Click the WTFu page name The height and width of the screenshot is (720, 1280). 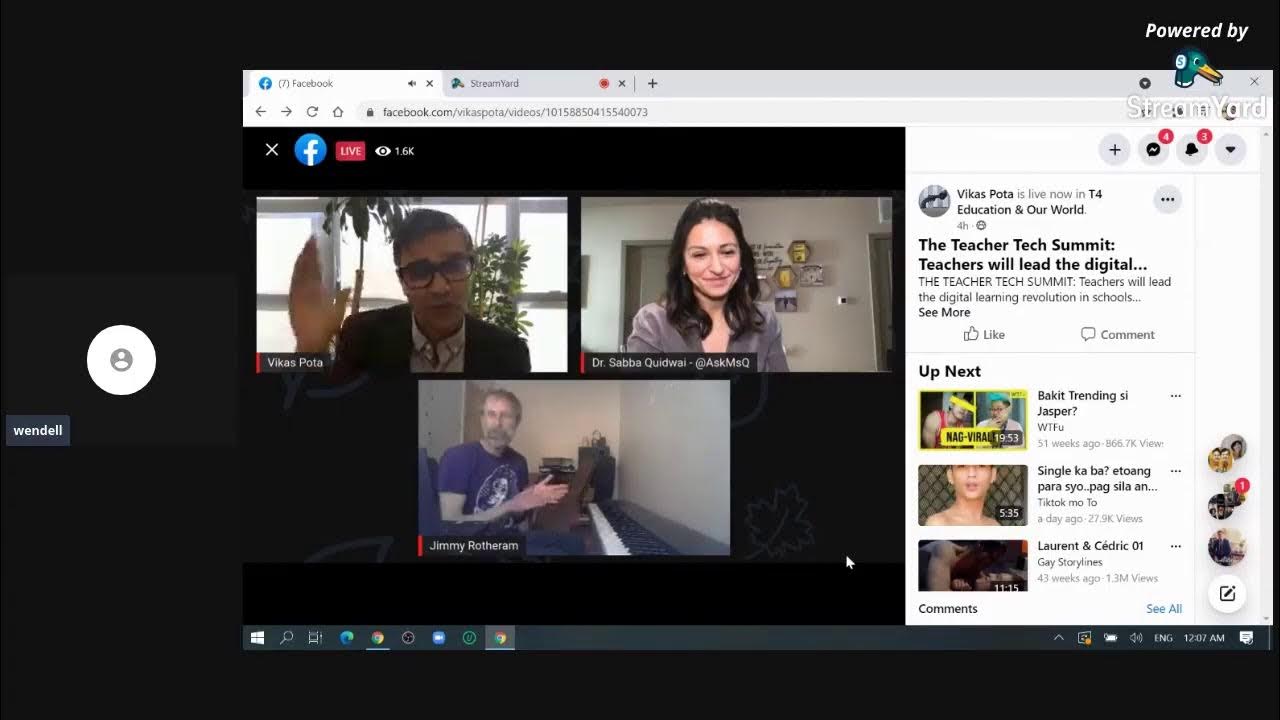(1051, 427)
